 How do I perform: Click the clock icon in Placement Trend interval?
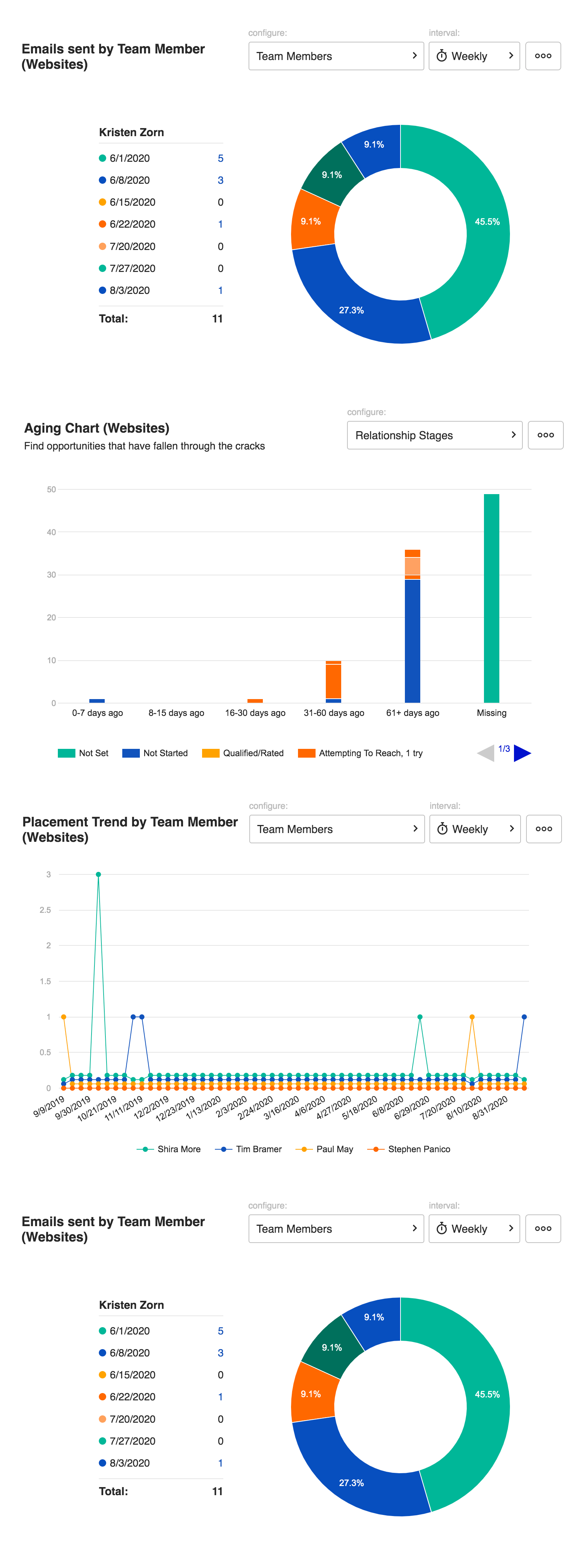443,829
